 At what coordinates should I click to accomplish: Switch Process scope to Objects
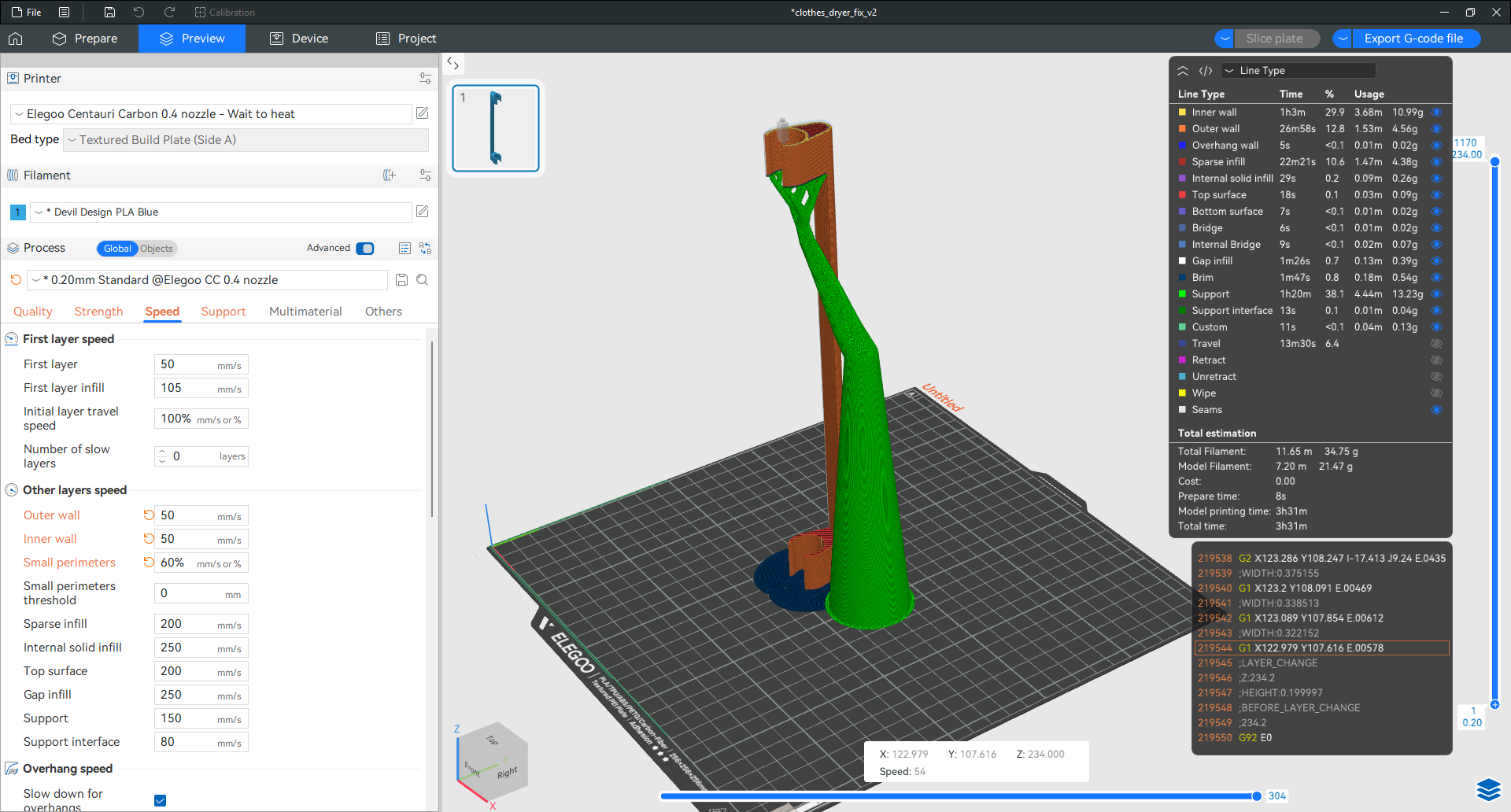[157, 249]
